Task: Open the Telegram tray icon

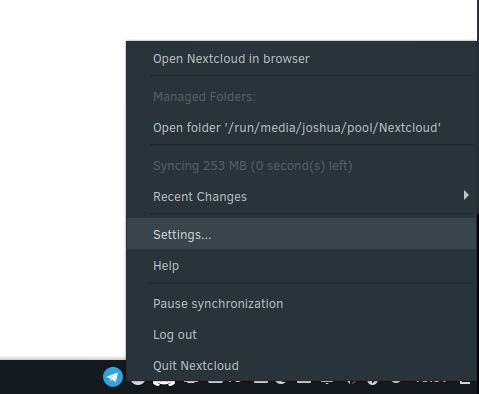Action: pos(113,377)
